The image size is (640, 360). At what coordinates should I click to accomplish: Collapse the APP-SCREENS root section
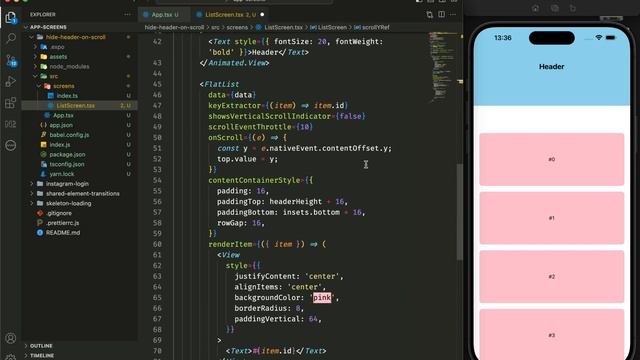(x=26, y=27)
